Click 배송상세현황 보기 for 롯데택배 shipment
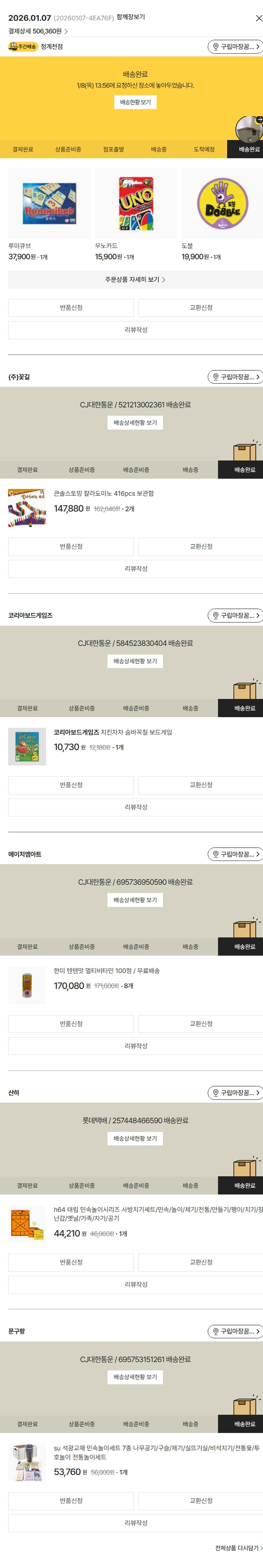This screenshot has width=263, height=1568. [135, 1138]
